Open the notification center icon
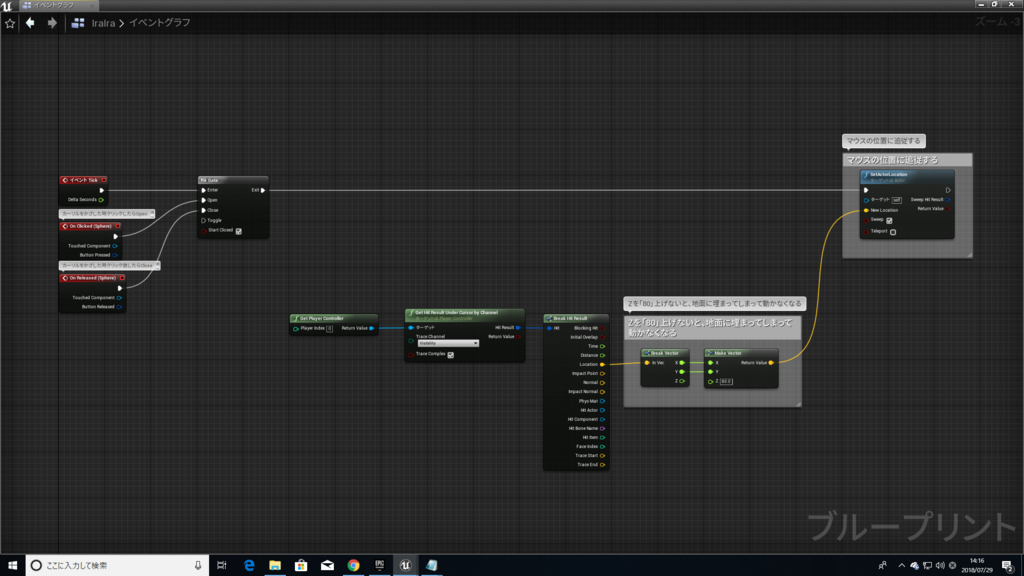Image resolution: width=1024 pixels, height=576 pixels. 1008,566
